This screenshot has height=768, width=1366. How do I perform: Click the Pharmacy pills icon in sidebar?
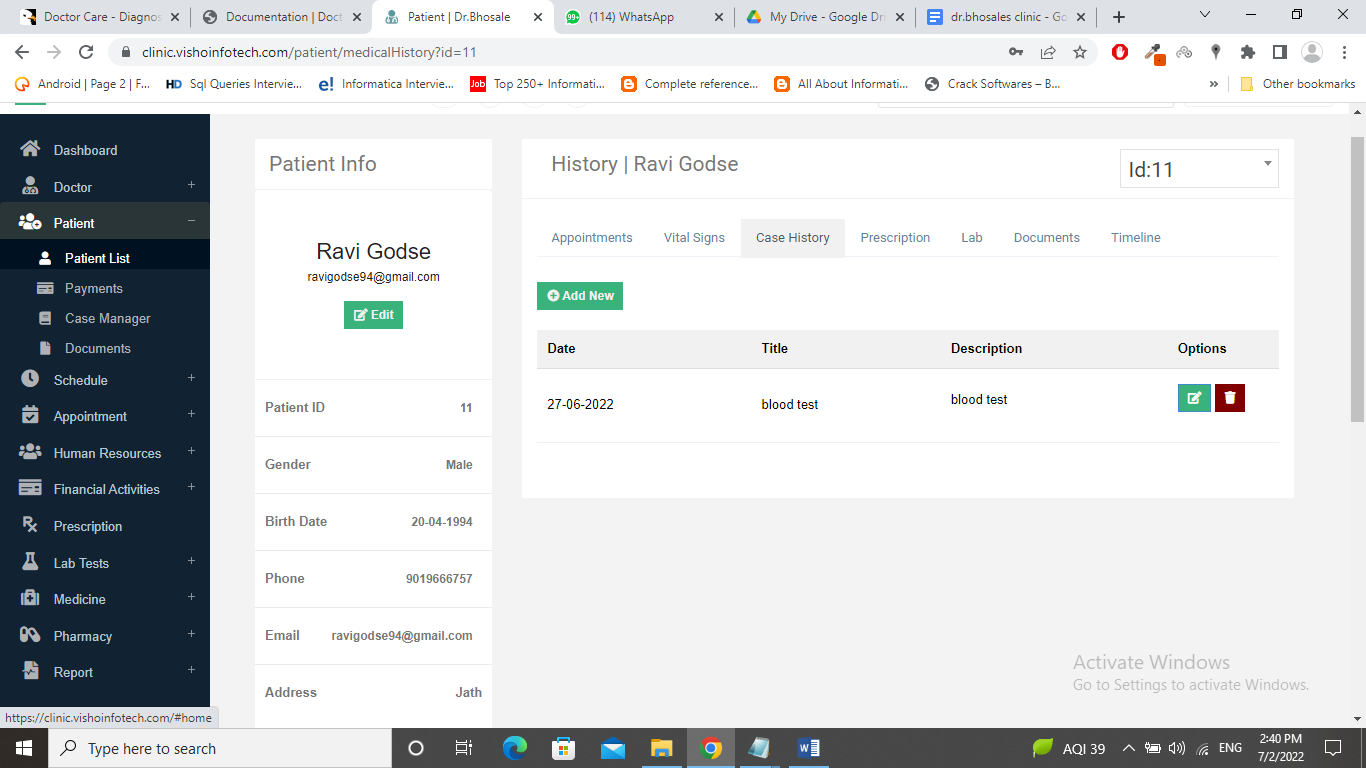(30, 636)
